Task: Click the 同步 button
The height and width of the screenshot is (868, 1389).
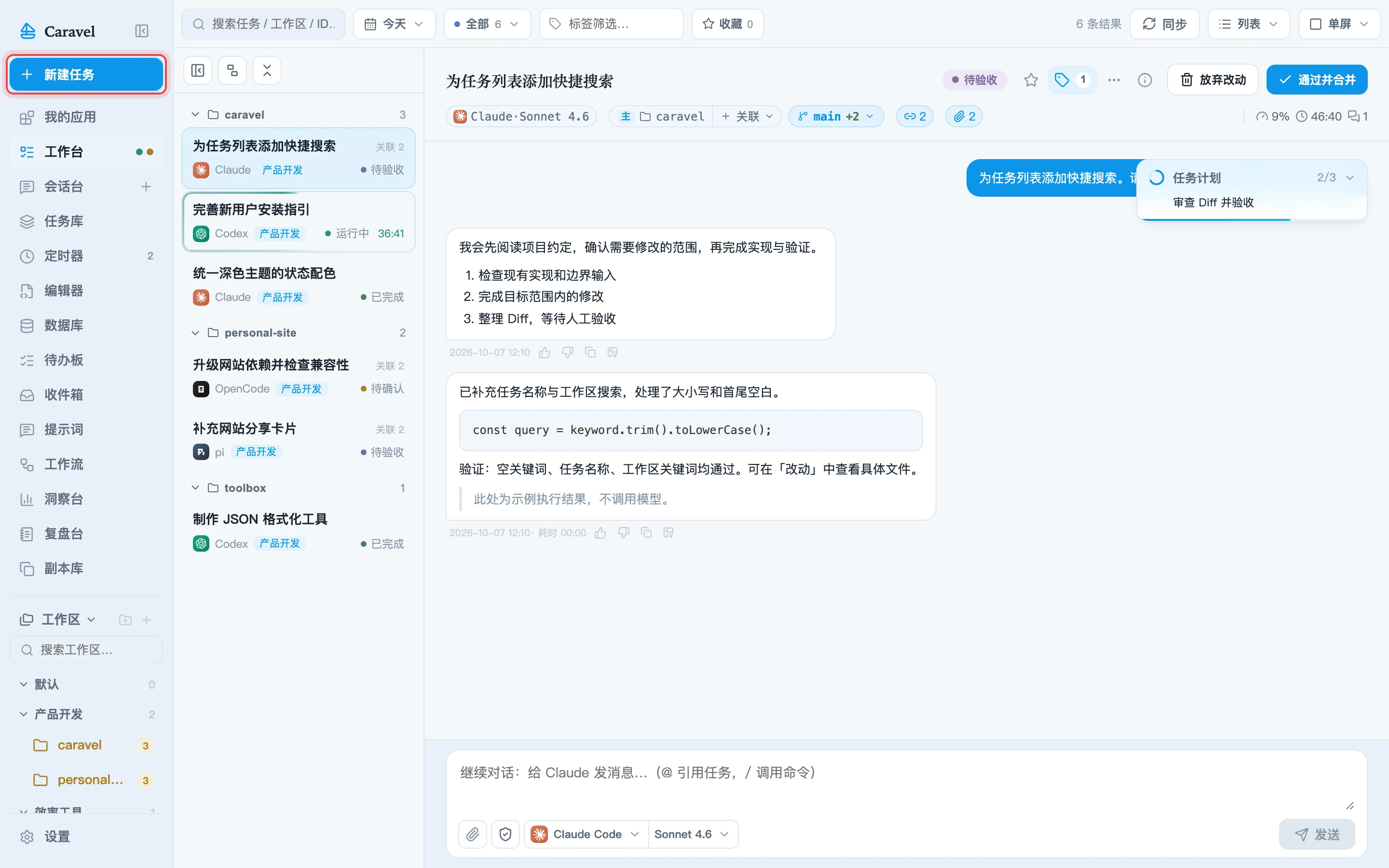Action: pyautogui.click(x=1164, y=24)
